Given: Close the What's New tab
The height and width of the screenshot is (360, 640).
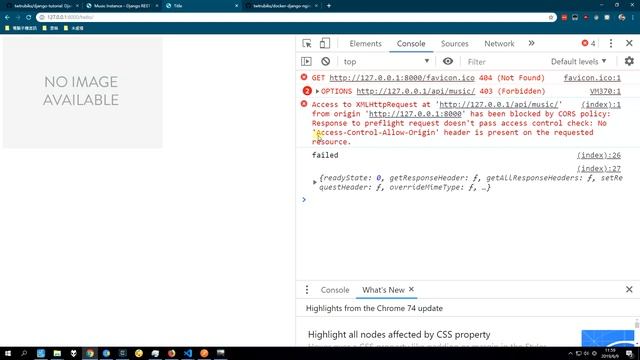Looking at the screenshot, I should pyautogui.click(x=411, y=289).
